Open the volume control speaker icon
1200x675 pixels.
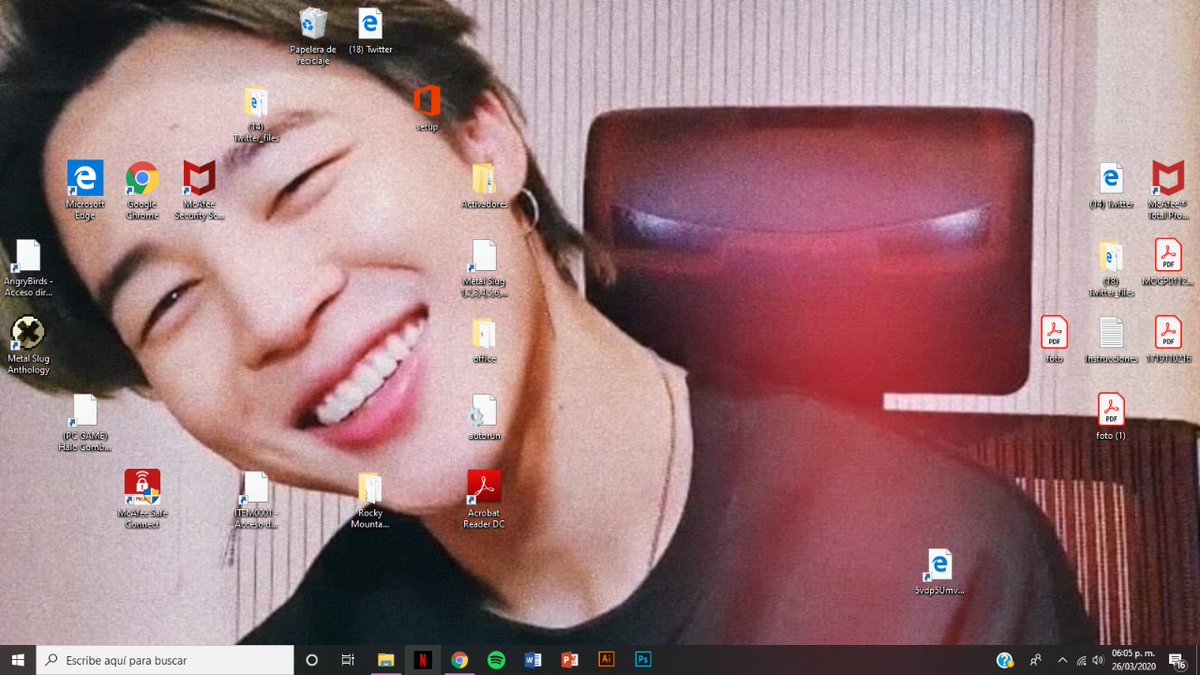pos(1098,660)
